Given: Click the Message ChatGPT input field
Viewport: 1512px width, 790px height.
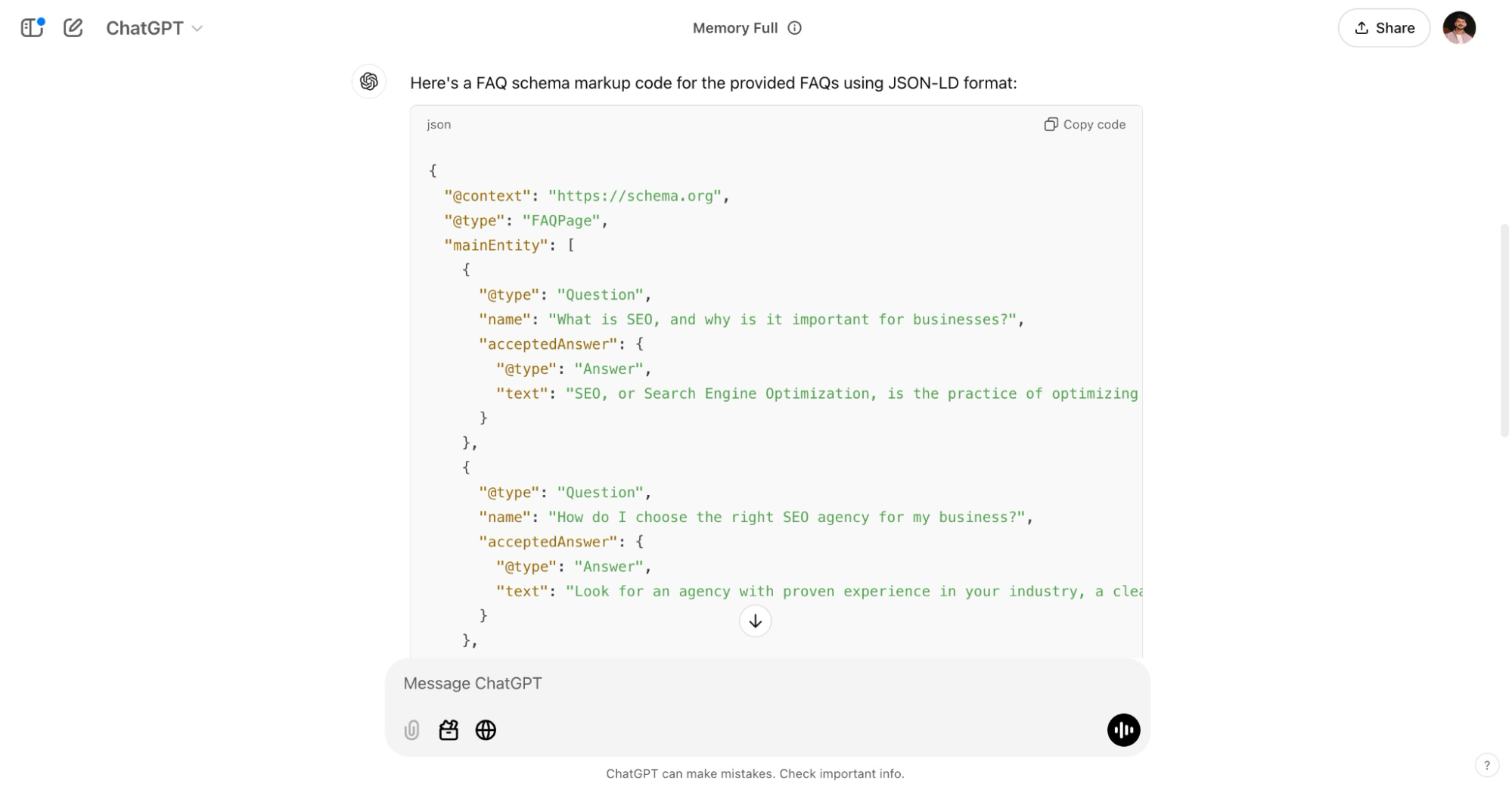Looking at the screenshot, I should click(681, 683).
